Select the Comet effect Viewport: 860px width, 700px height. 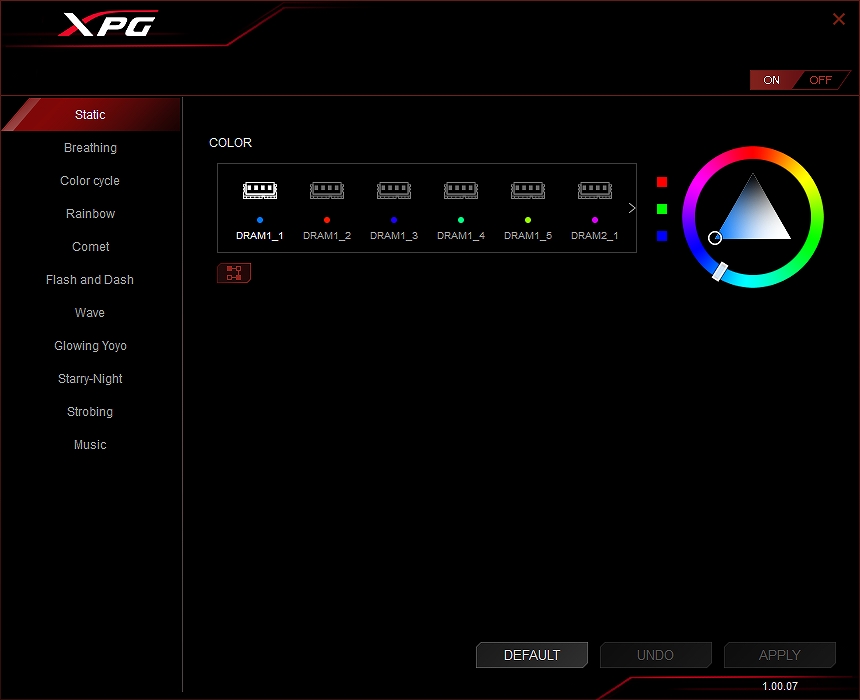pos(90,246)
